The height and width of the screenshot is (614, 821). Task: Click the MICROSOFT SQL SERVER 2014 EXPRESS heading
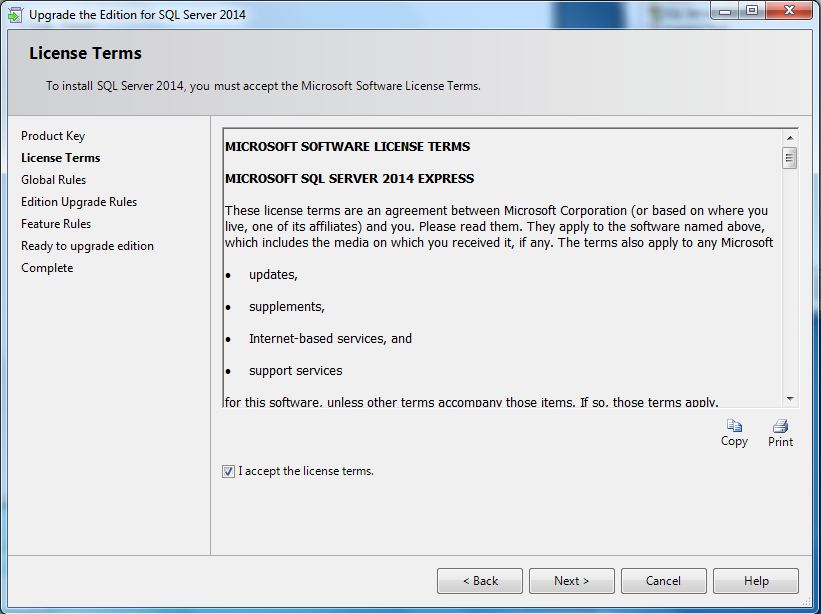pos(350,178)
